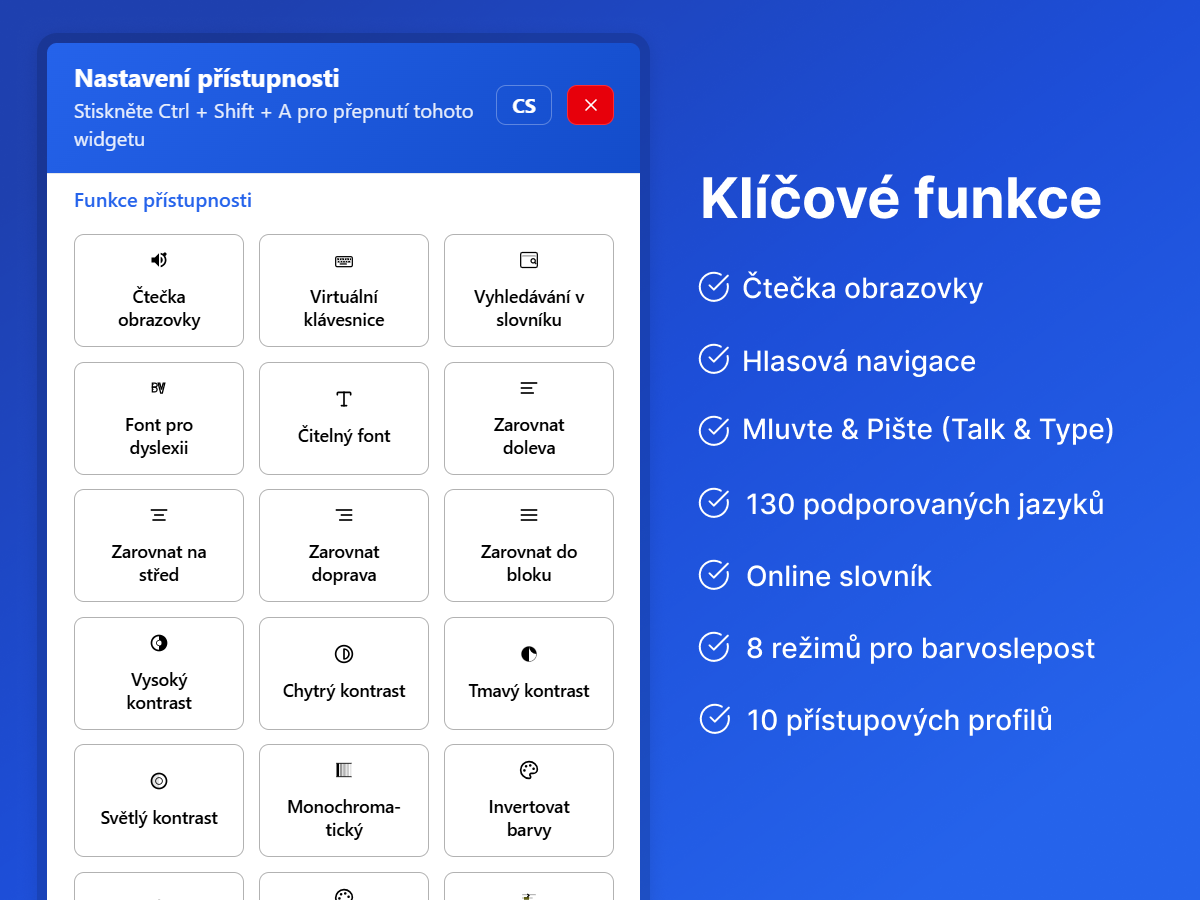
Task: Choose the Chytrý kontrast card
Action: click(344, 673)
